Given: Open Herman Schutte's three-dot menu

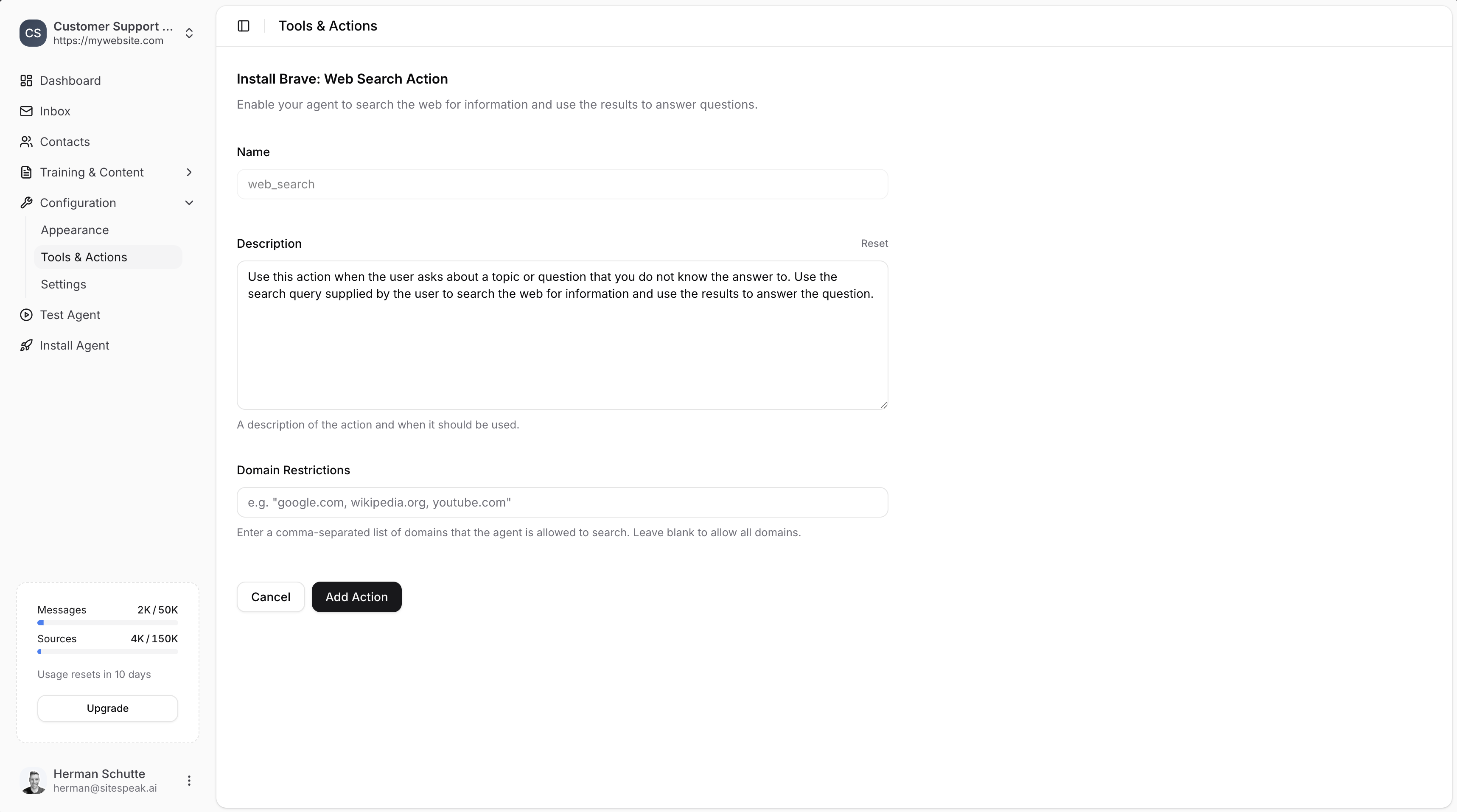Looking at the screenshot, I should pyautogui.click(x=190, y=781).
